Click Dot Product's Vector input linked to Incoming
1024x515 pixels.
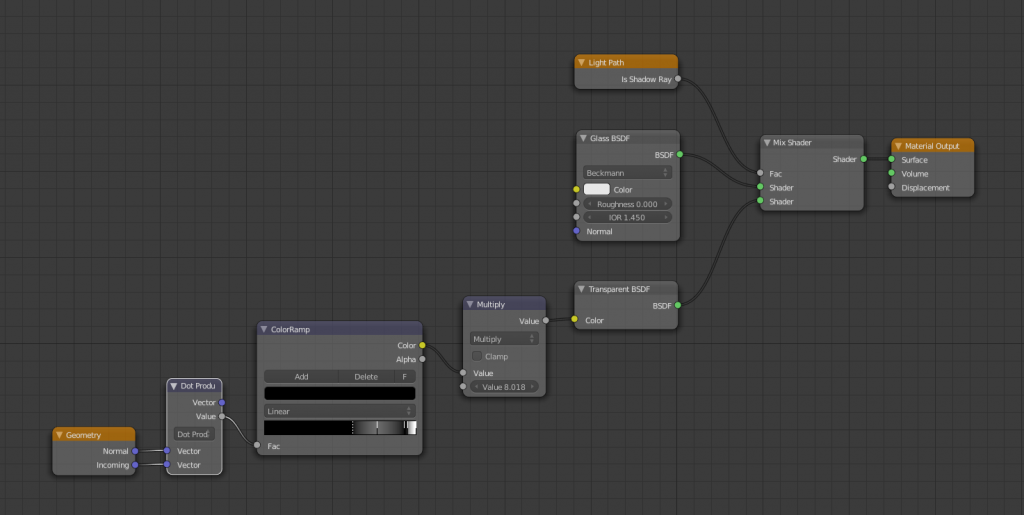(167, 465)
